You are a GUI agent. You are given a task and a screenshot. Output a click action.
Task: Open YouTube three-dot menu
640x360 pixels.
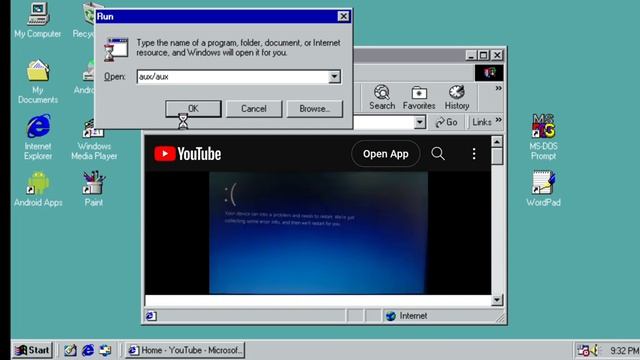click(x=473, y=153)
